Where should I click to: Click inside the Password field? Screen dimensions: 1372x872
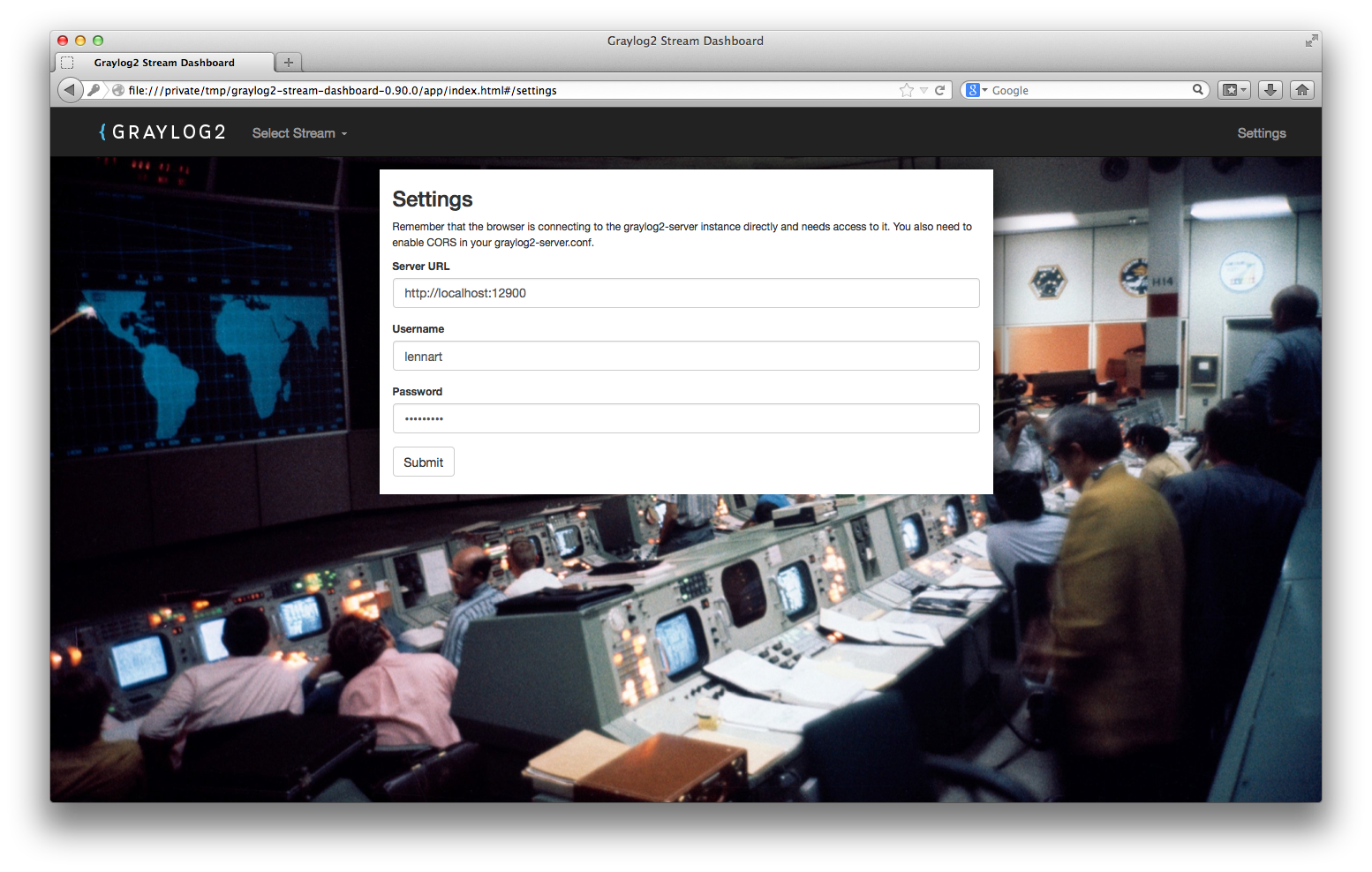click(x=686, y=418)
